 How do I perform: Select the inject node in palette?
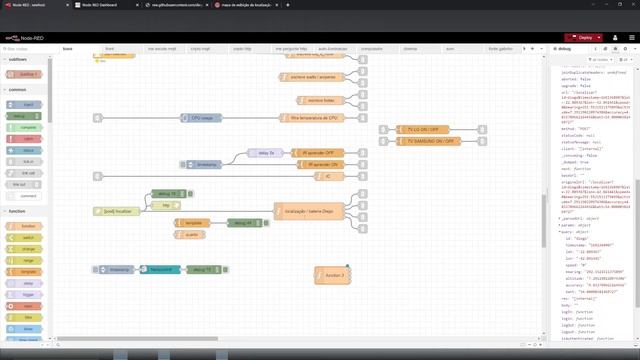pyautogui.click(x=24, y=105)
